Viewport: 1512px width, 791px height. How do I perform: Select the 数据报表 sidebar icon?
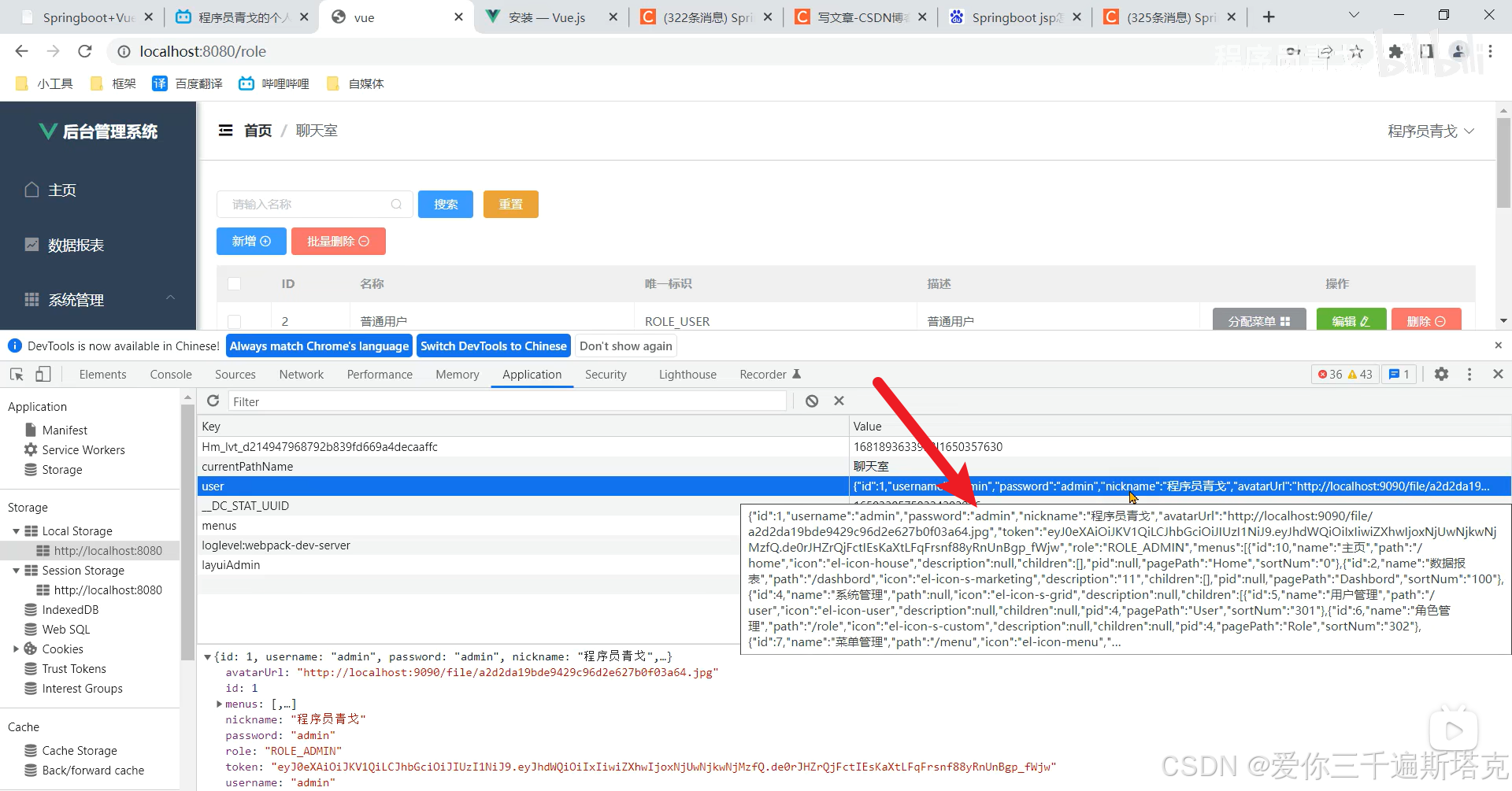point(31,245)
